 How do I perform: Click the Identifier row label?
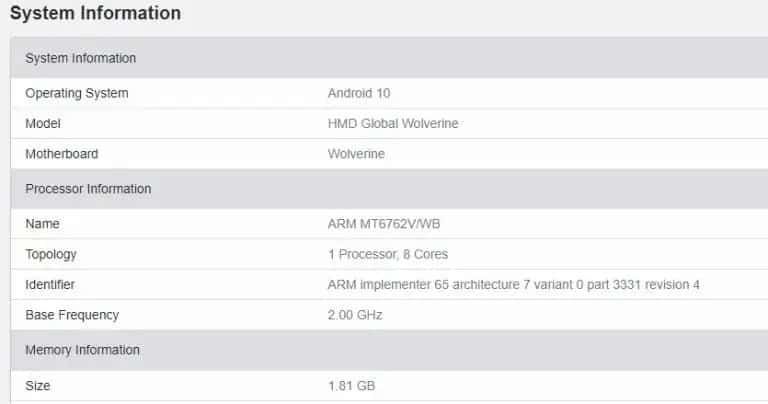[50, 285]
